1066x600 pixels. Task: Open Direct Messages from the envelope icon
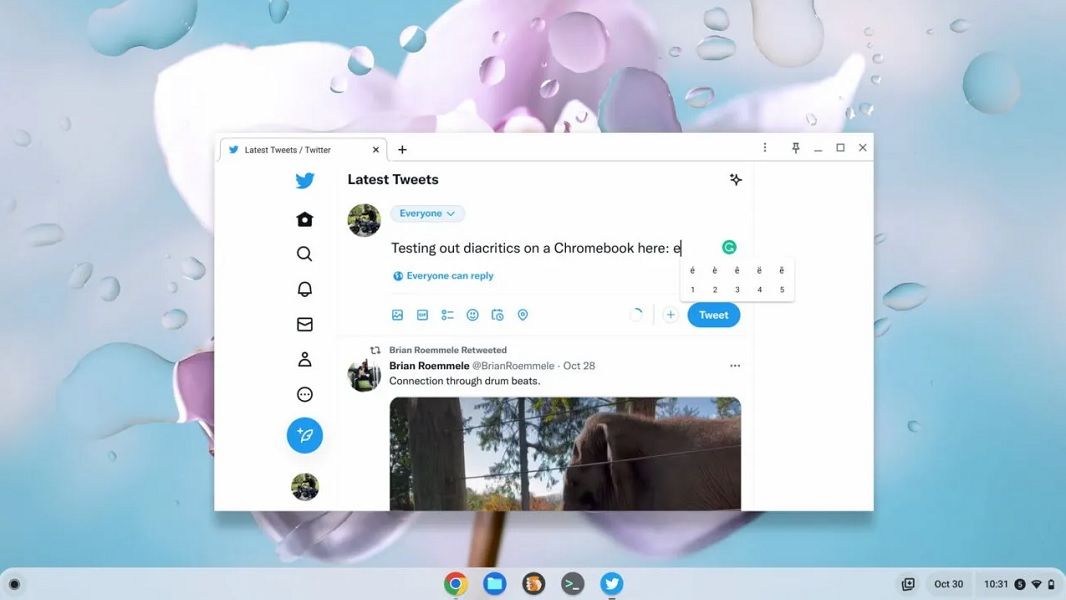(x=304, y=323)
